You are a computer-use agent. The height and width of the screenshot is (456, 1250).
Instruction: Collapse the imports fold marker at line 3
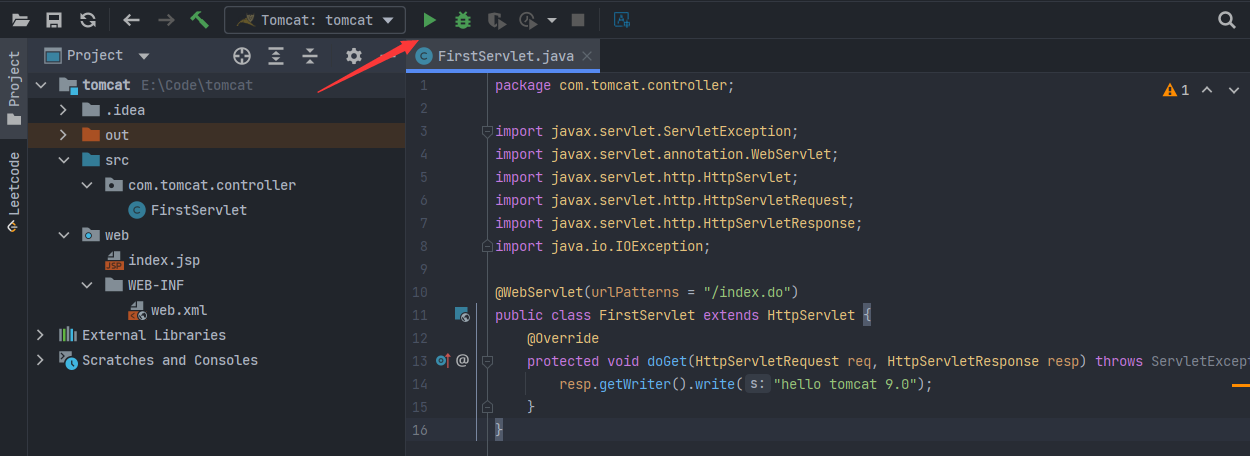486,131
